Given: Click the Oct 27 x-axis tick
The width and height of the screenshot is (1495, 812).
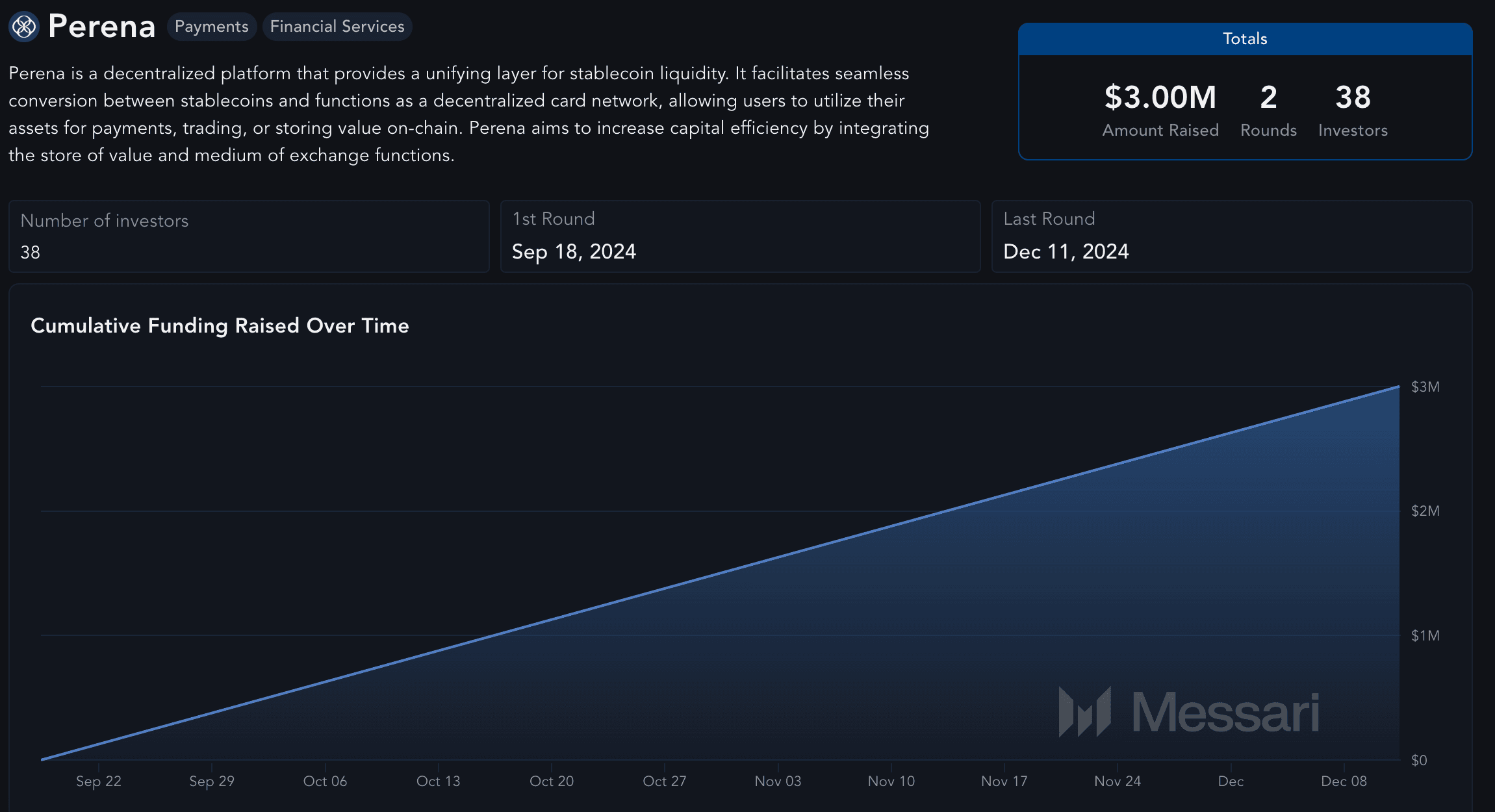Looking at the screenshot, I should coord(665,781).
